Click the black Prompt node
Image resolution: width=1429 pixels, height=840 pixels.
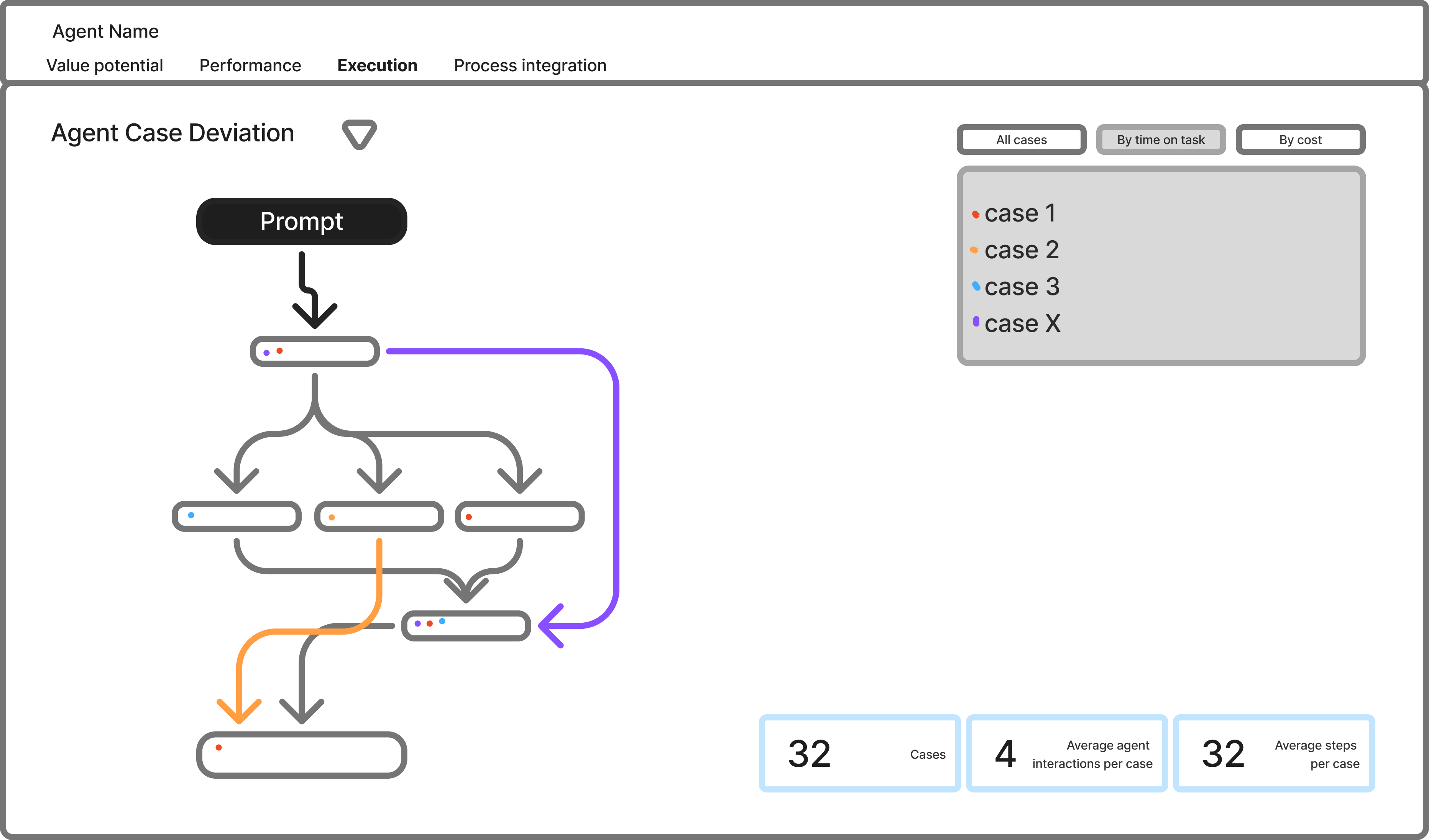click(301, 221)
